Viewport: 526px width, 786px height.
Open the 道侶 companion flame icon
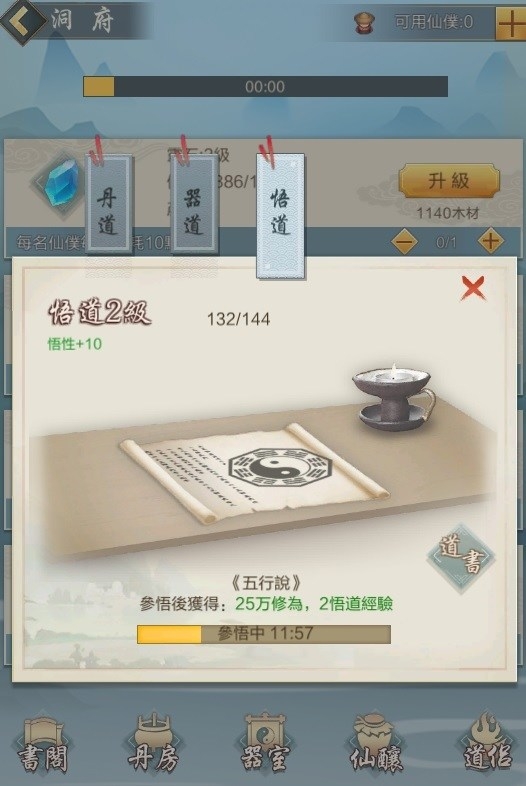tap(485, 745)
